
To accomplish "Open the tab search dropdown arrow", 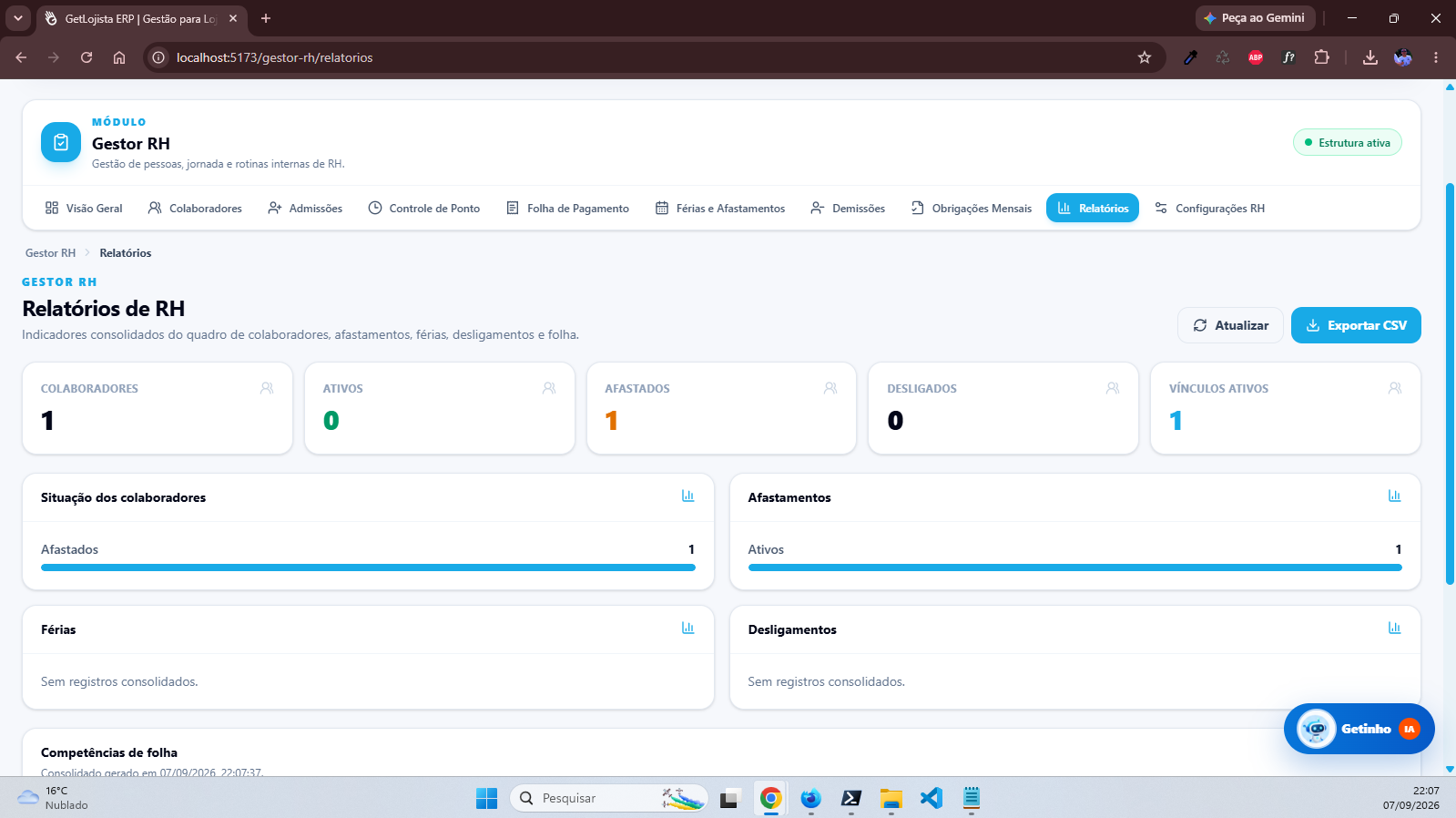I will click(x=18, y=18).
